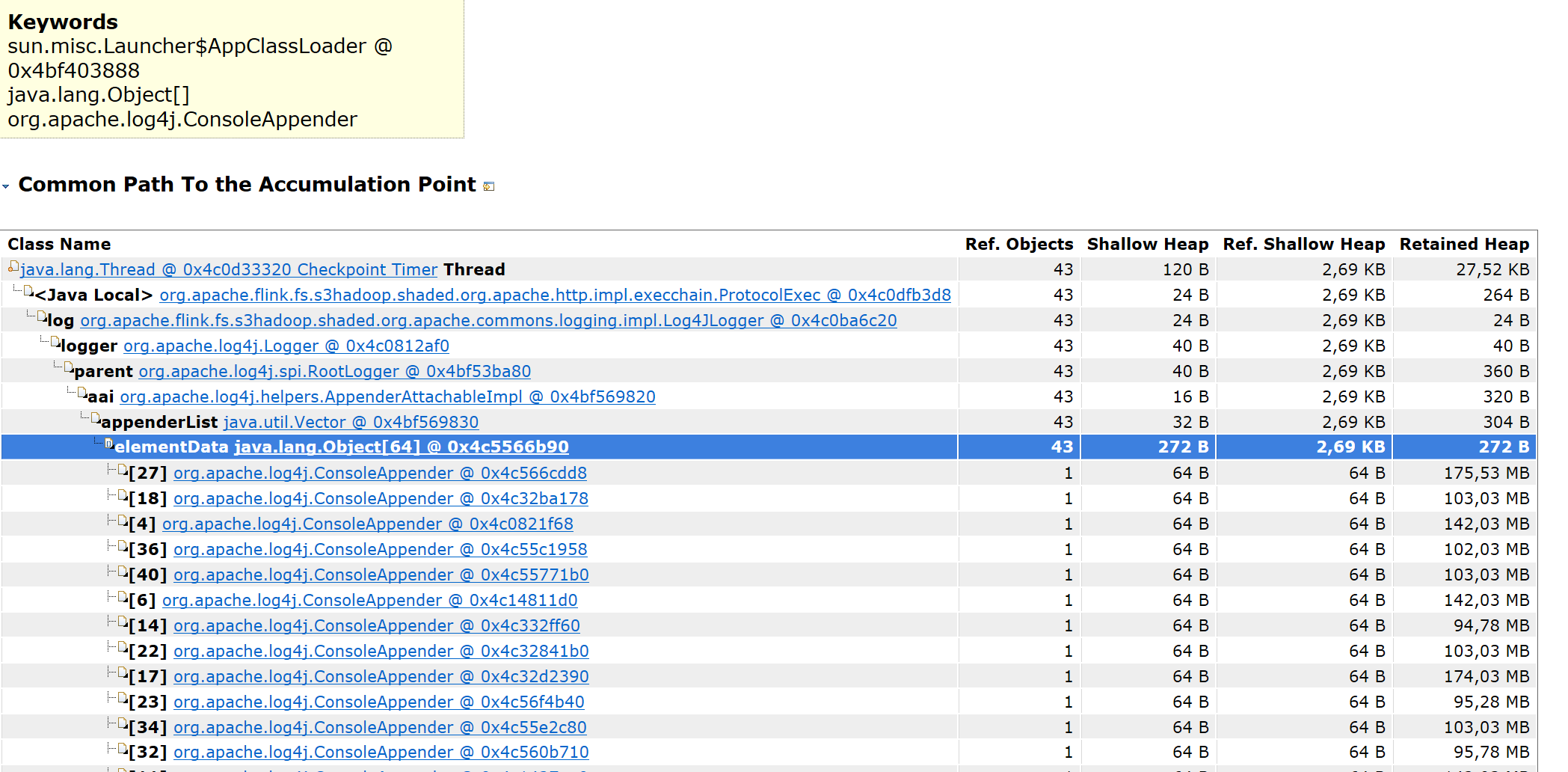1568x772 pixels.
Task: Follow the org.apache.log4j.Logger @ 0x4c0812af0 link
Action: tap(286, 346)
